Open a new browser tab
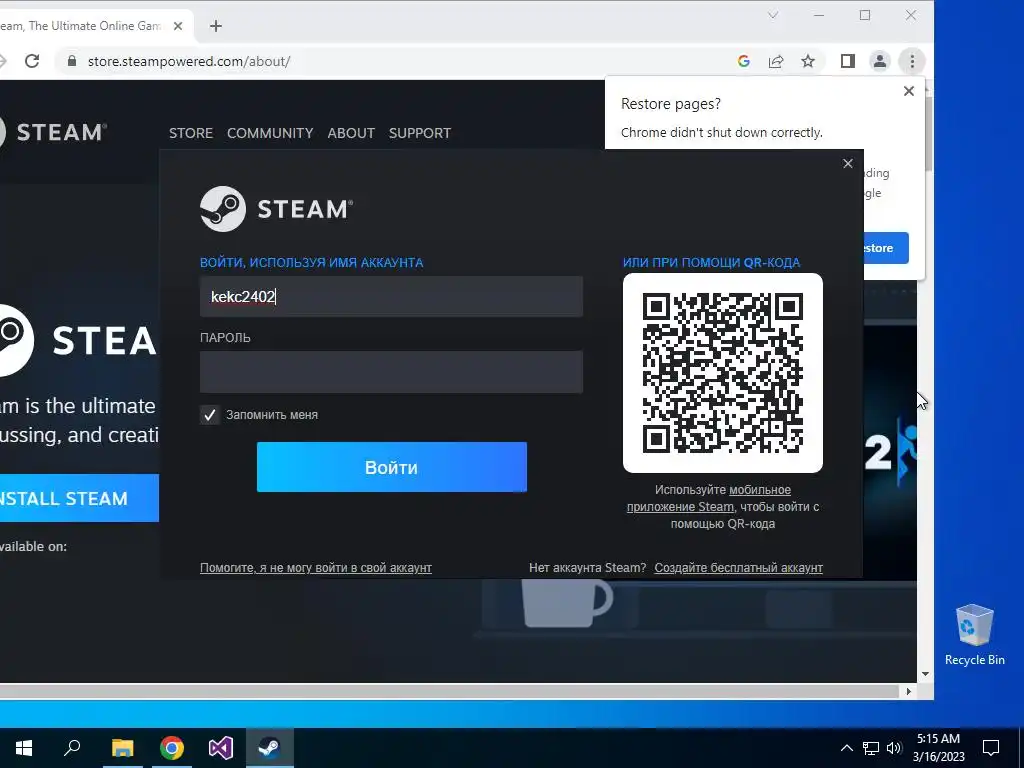The height and width of the screenshot is (768, 1024). (x=216, y=26)
